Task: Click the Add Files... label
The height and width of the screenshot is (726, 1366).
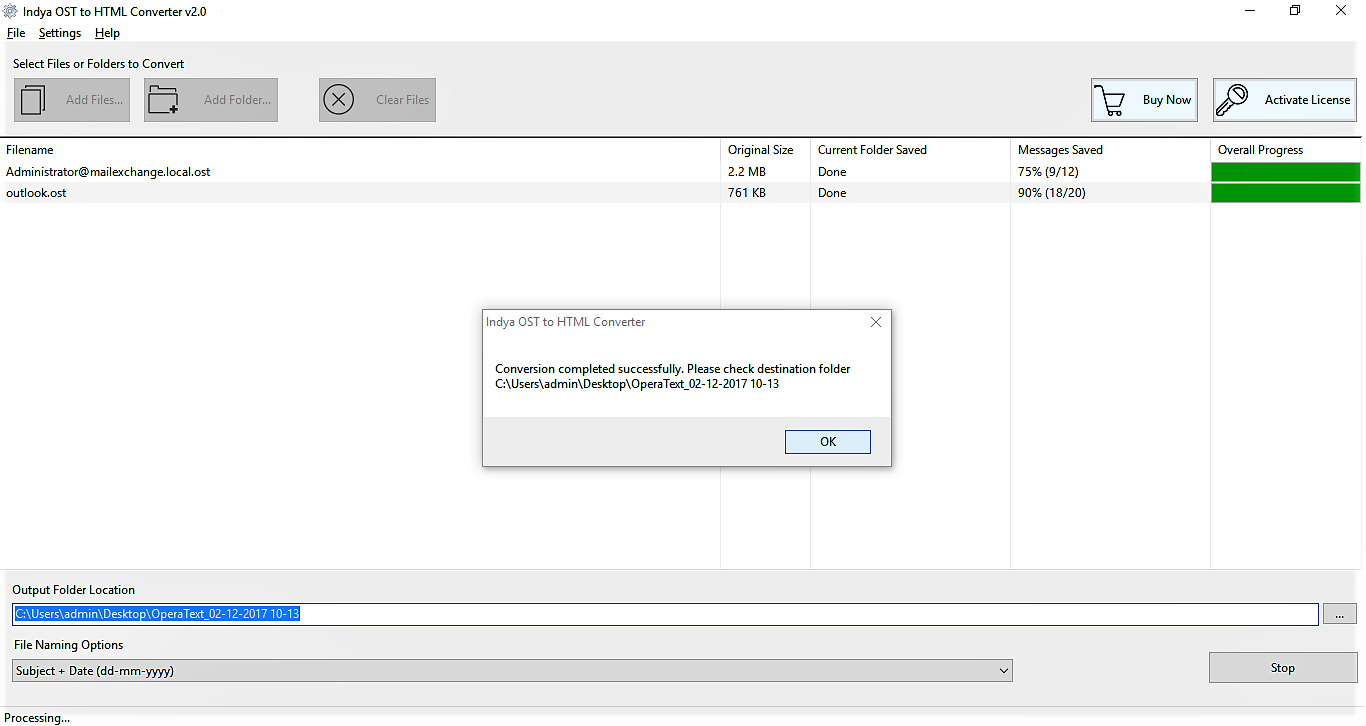Action: (94, 100)
